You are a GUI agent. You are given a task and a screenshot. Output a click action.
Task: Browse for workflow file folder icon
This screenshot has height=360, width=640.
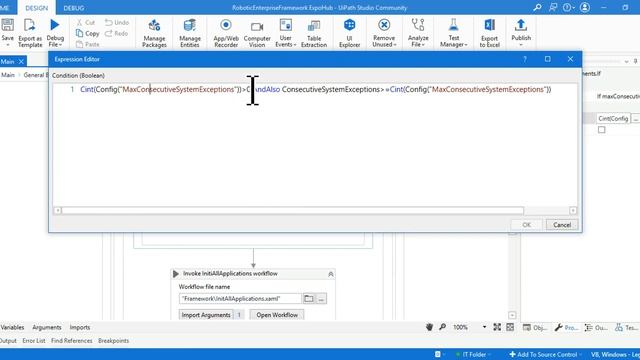pyautogui.click(x=309, y=298)
